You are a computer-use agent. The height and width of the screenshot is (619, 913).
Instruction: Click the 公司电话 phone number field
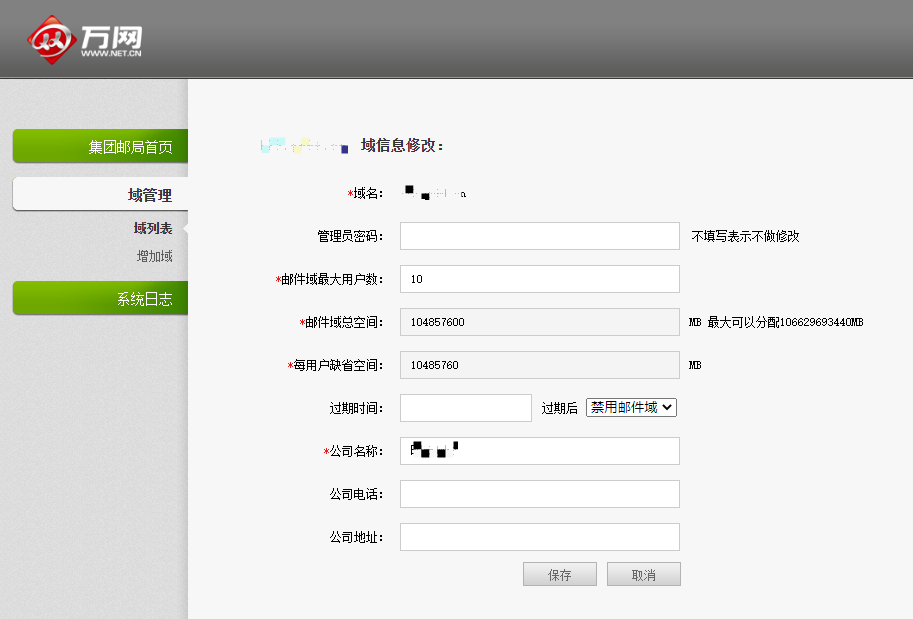pyautogui.click(x=539, y=493)
